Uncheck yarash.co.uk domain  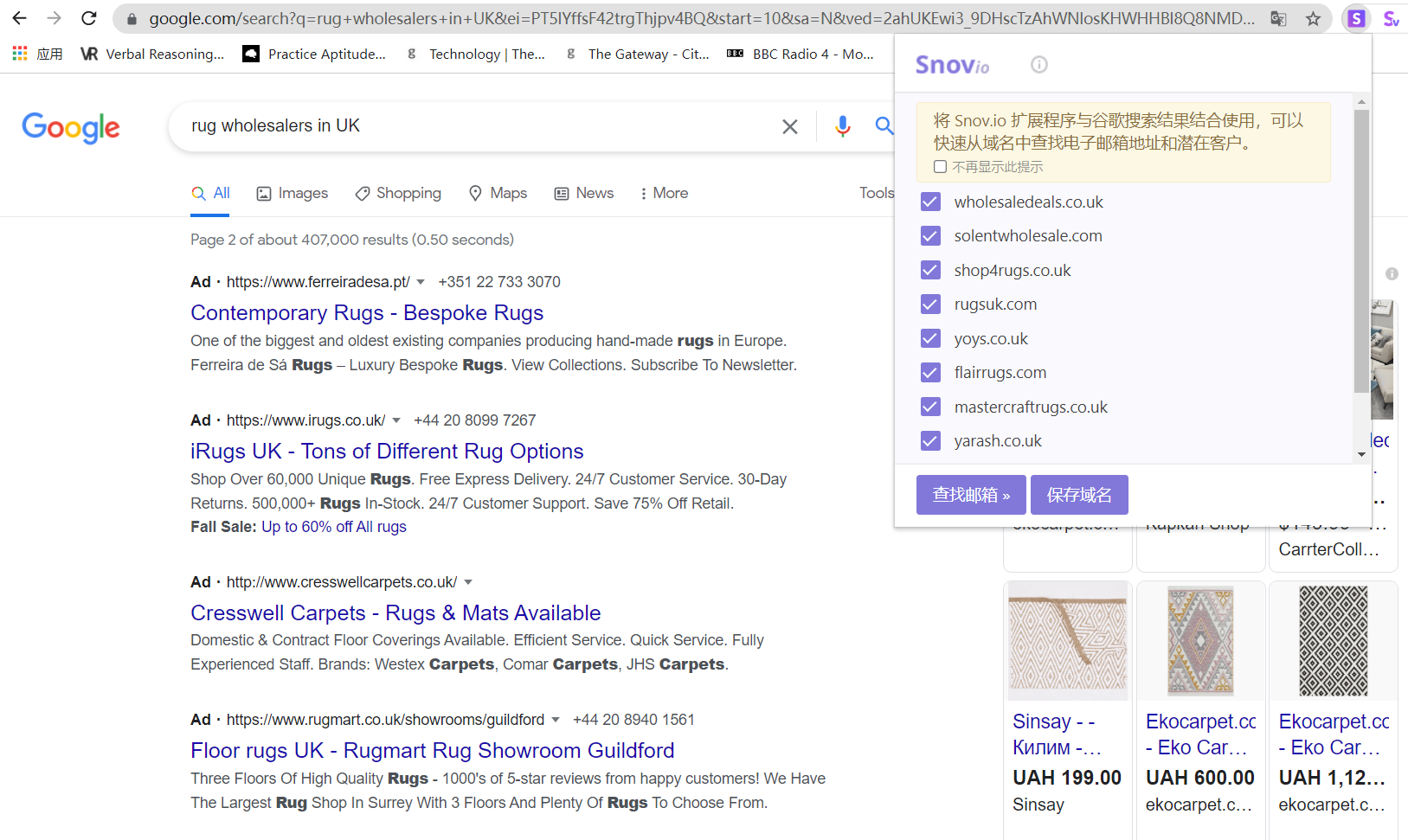(930, 440)
